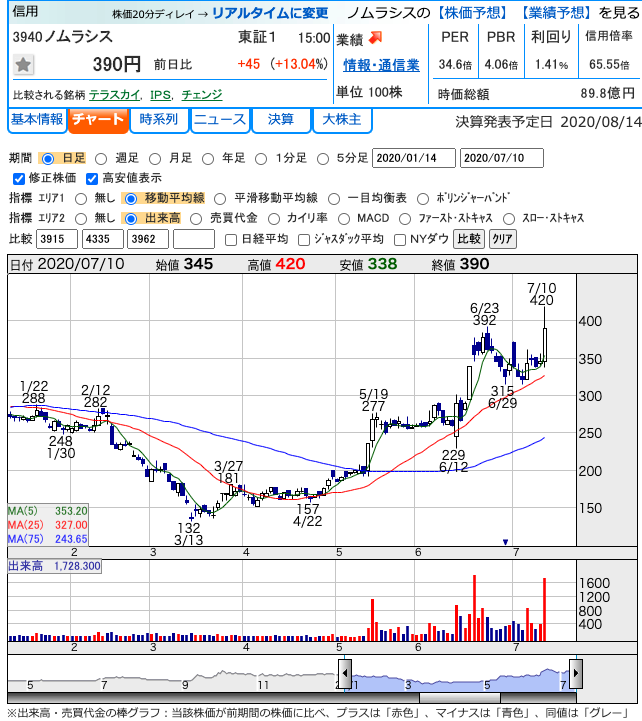
Task: Click left handle of chart range slider
Action: [345, 673]
